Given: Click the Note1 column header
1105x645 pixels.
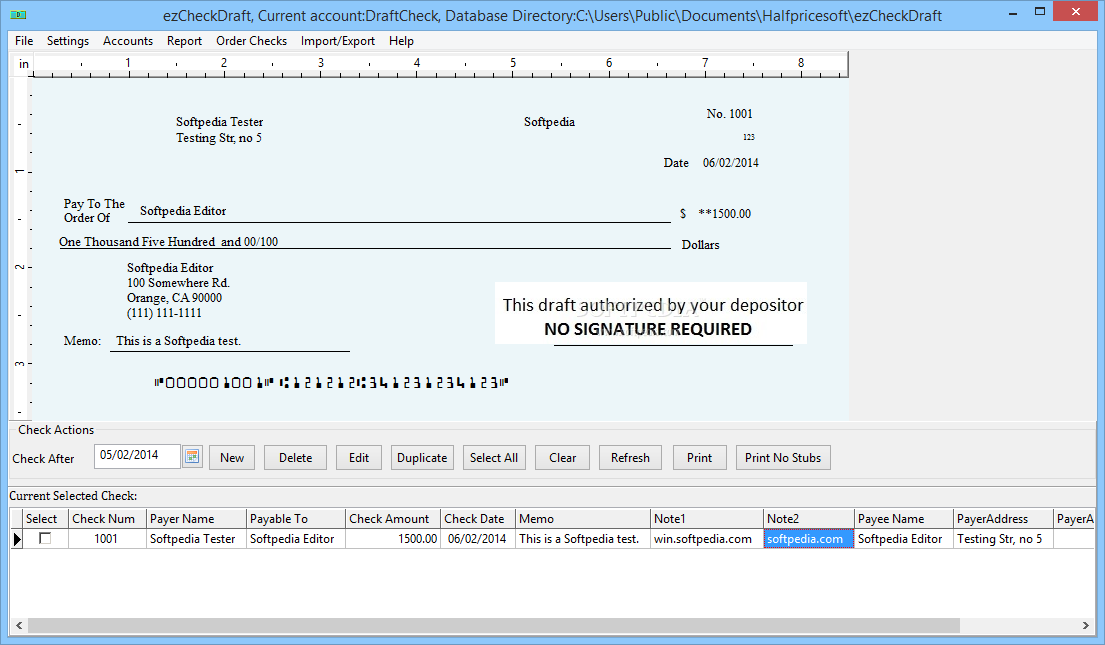Looking at the screenshot, I should (707, 519).
